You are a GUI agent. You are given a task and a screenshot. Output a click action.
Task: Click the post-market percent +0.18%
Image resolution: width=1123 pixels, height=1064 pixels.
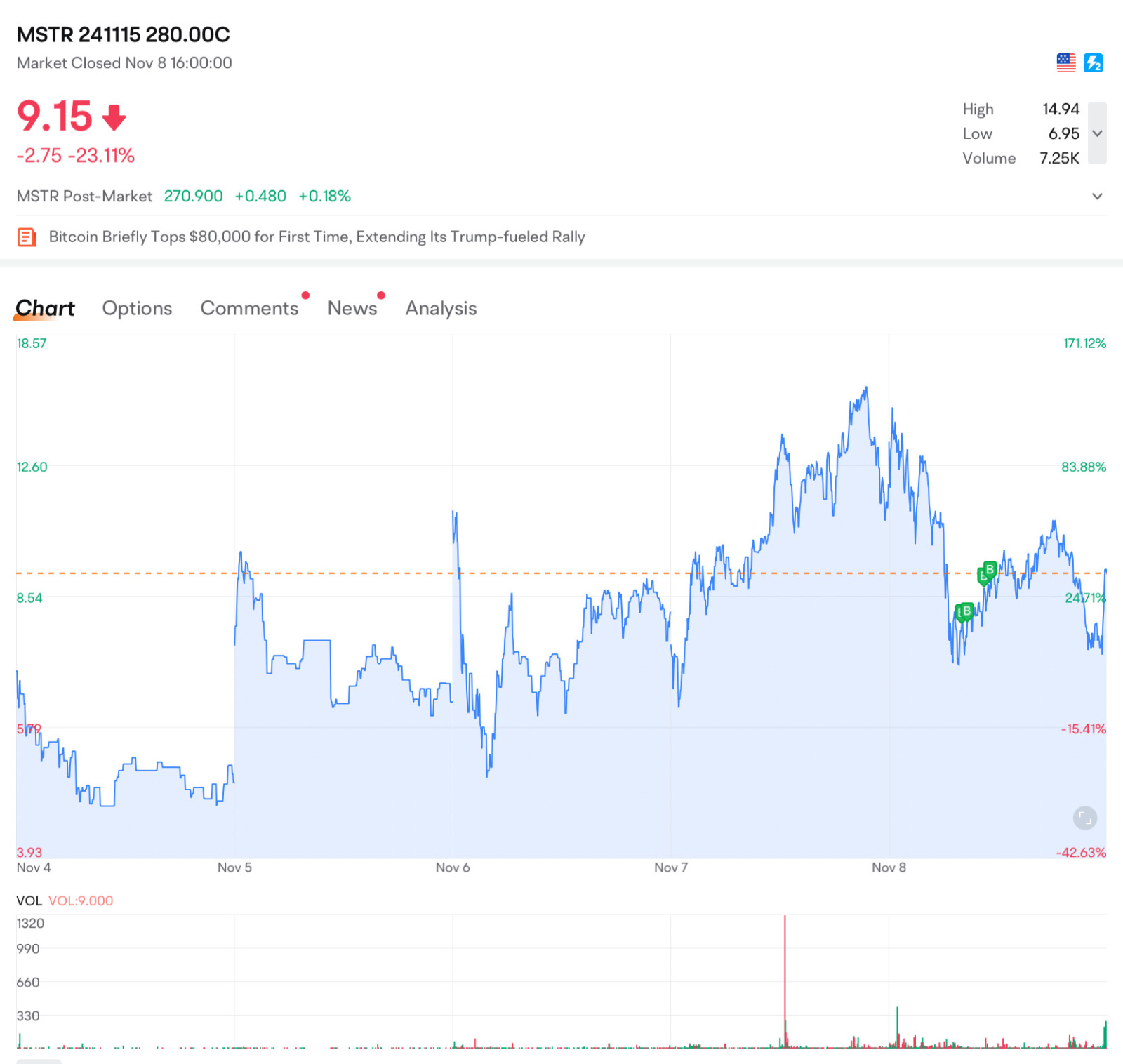(324, 197)
